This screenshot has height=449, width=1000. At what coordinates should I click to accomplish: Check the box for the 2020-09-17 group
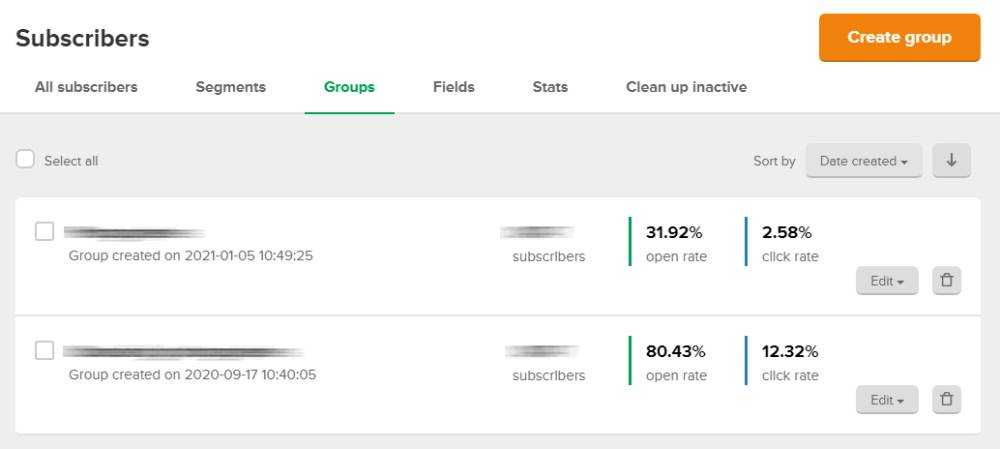pyautogui.click(x=44, y=351)
